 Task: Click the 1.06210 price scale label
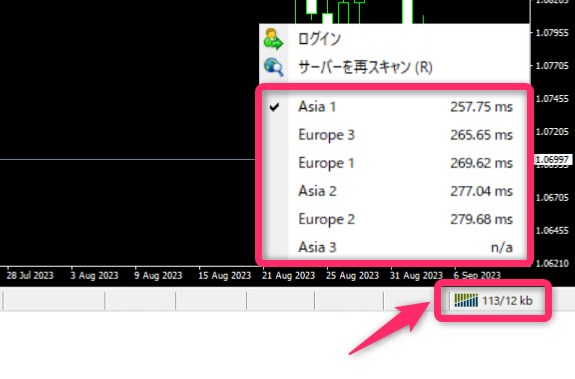552,263
